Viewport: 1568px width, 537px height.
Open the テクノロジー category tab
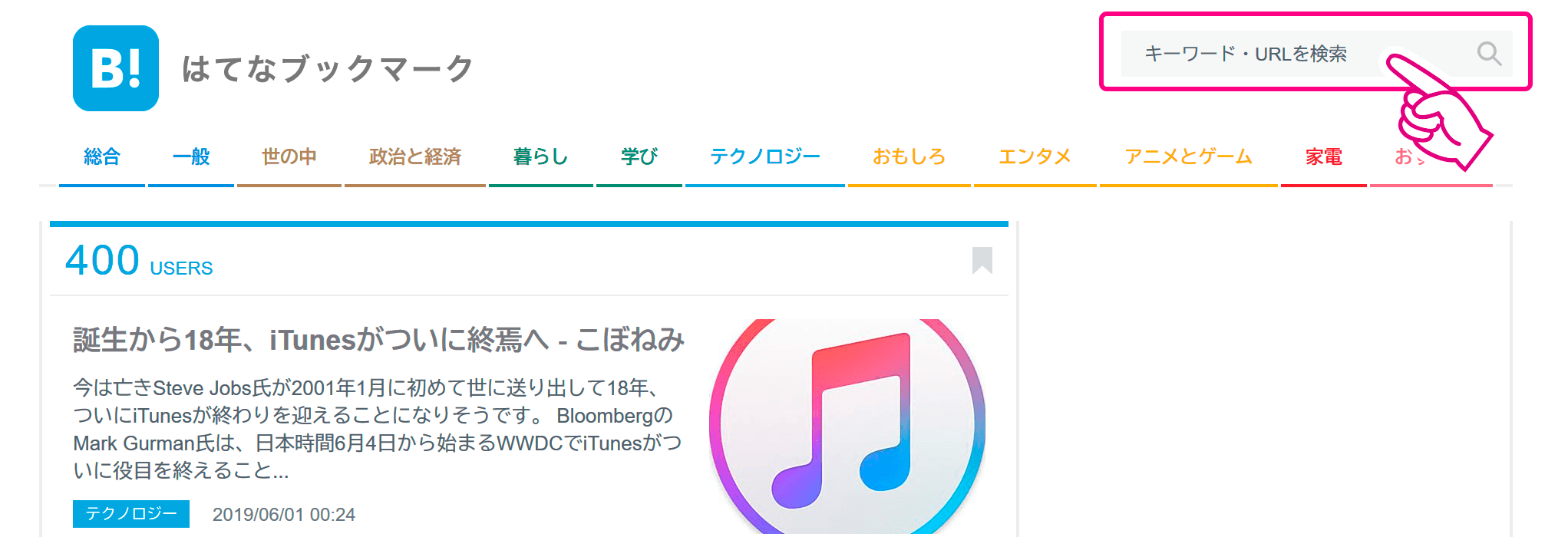pos(765,158)
